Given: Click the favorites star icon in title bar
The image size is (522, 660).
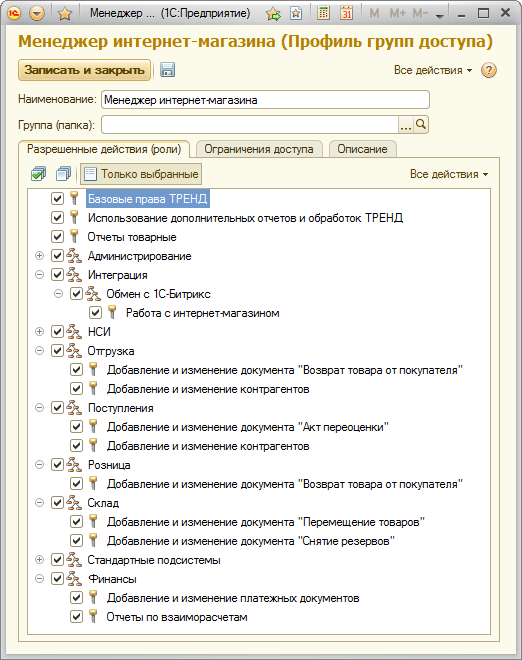Looking at the screenshot, I should pyautogui.click(x=64, y=14).
